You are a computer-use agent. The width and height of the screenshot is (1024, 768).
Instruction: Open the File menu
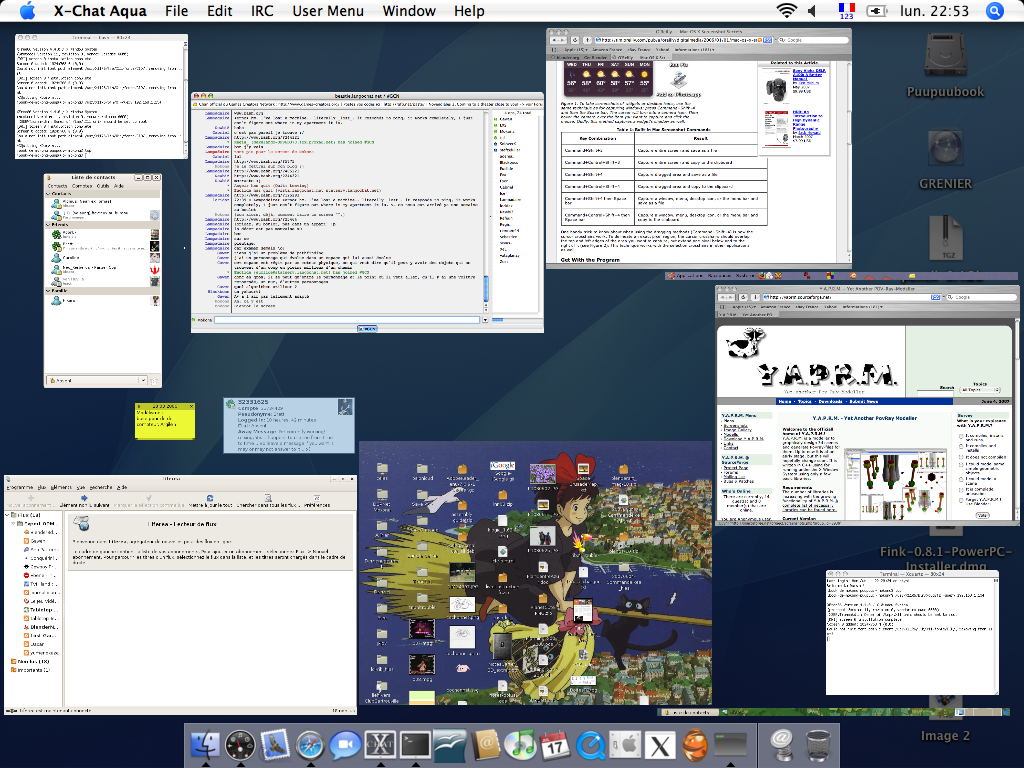(x=176, y=10)
